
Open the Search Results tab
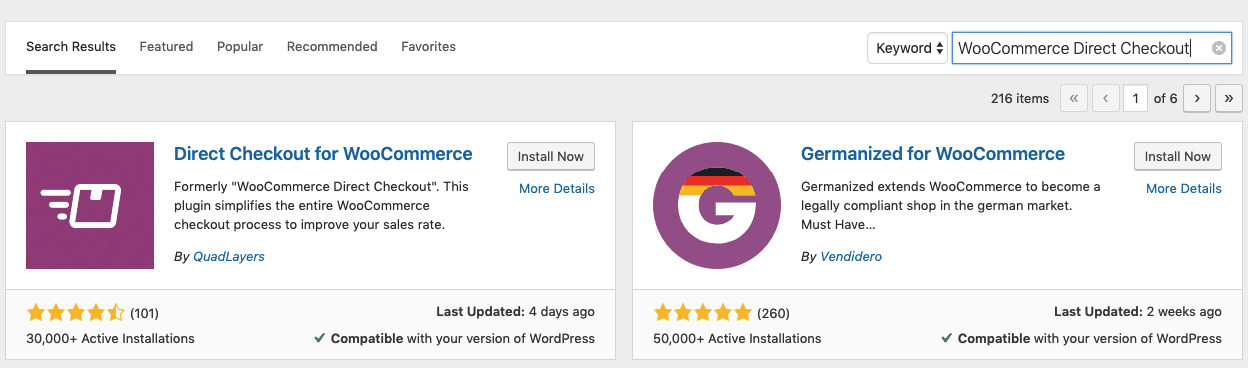pos(71,47)
